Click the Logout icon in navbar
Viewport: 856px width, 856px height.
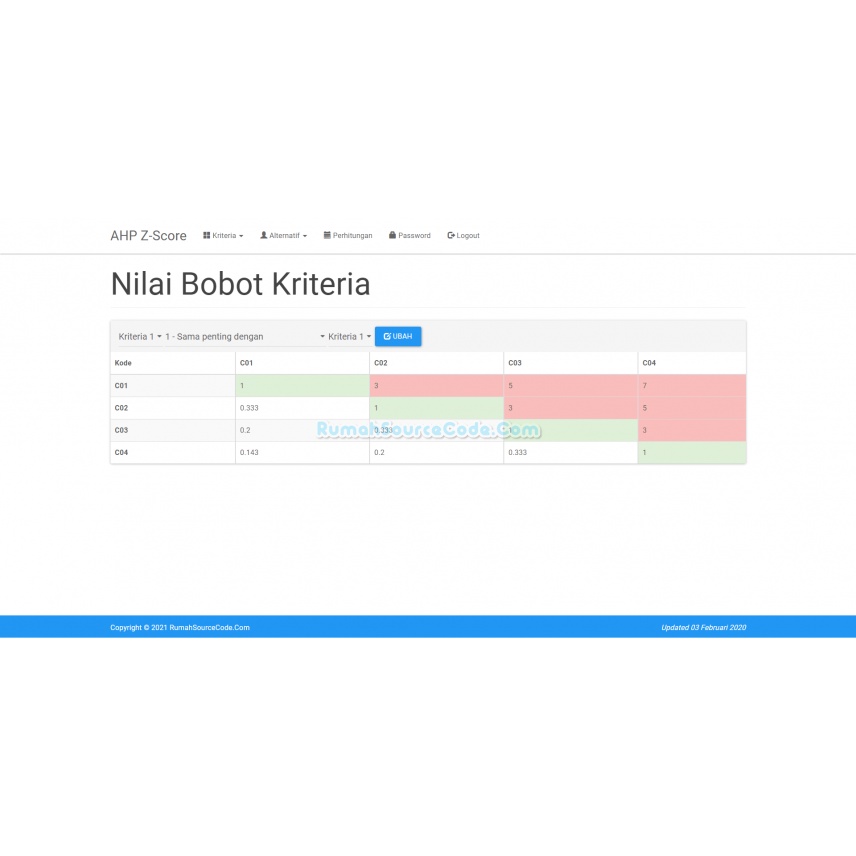coord(451,236)
